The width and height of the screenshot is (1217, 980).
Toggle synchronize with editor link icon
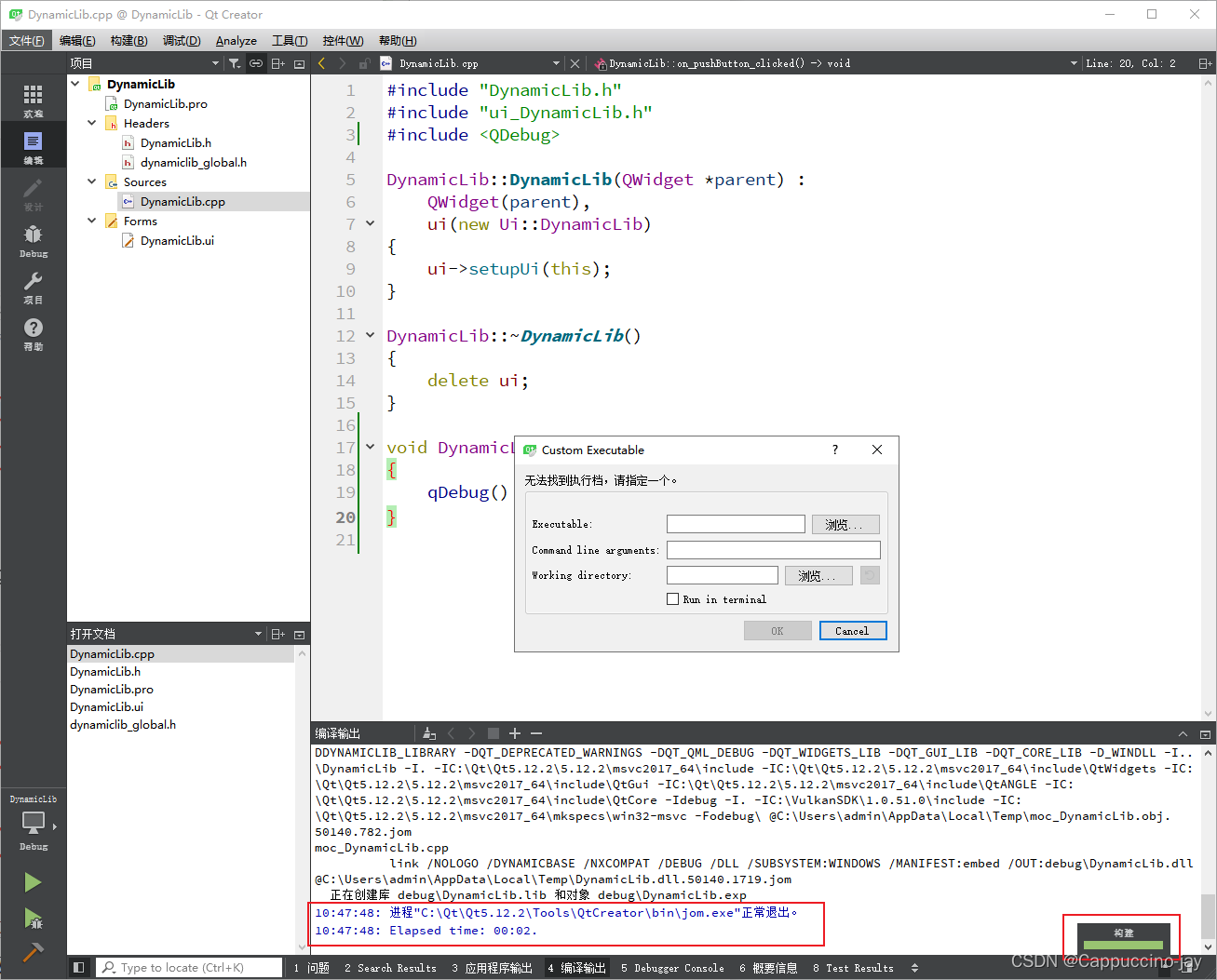tap(255, 63)
